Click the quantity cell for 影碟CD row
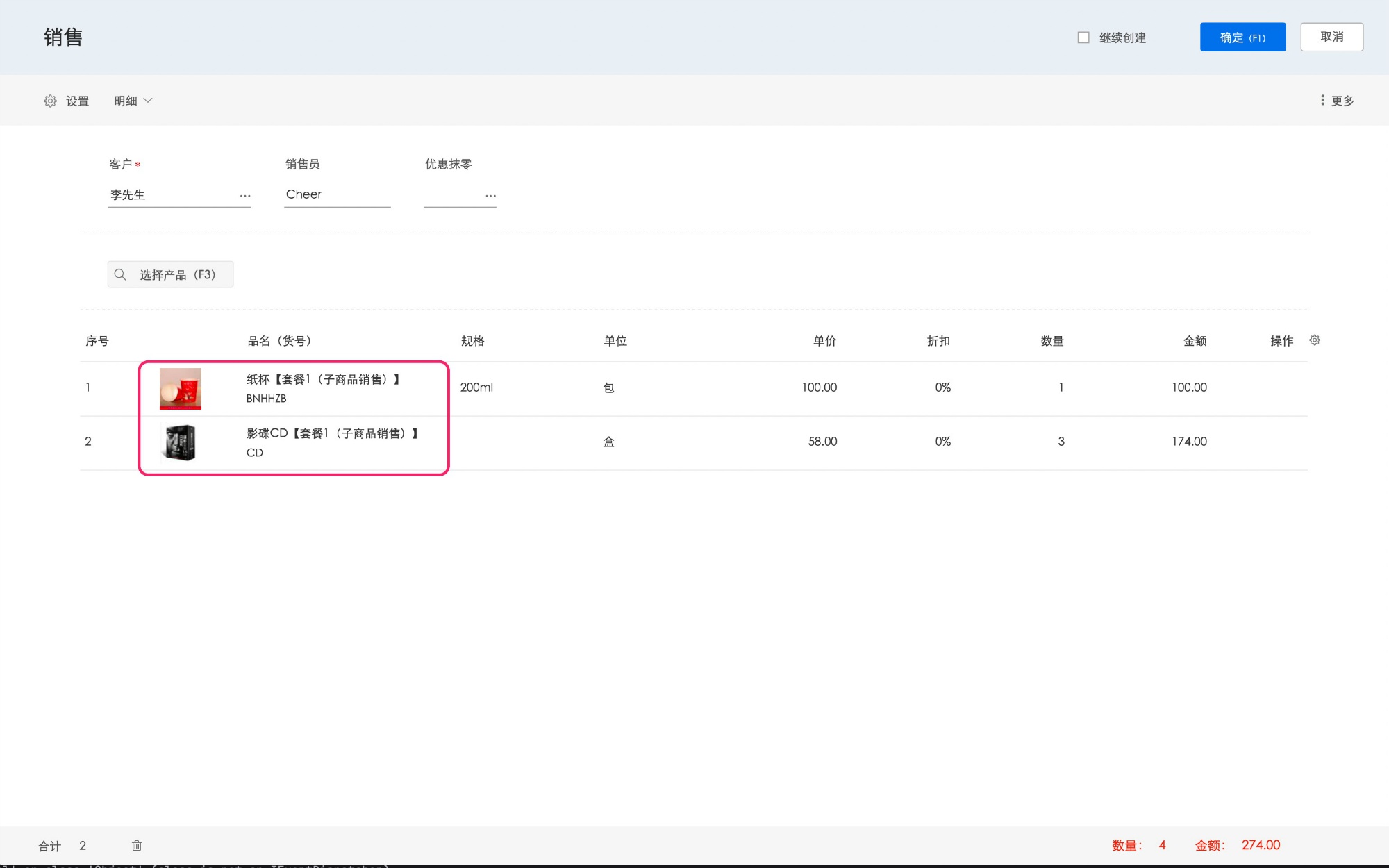 1061,442
